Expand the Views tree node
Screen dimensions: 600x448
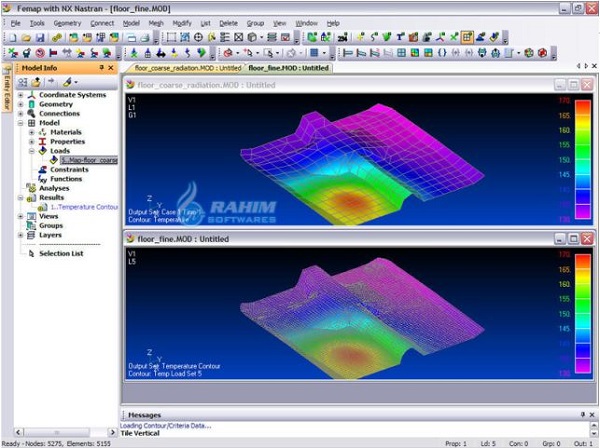[x=21, y=217]
